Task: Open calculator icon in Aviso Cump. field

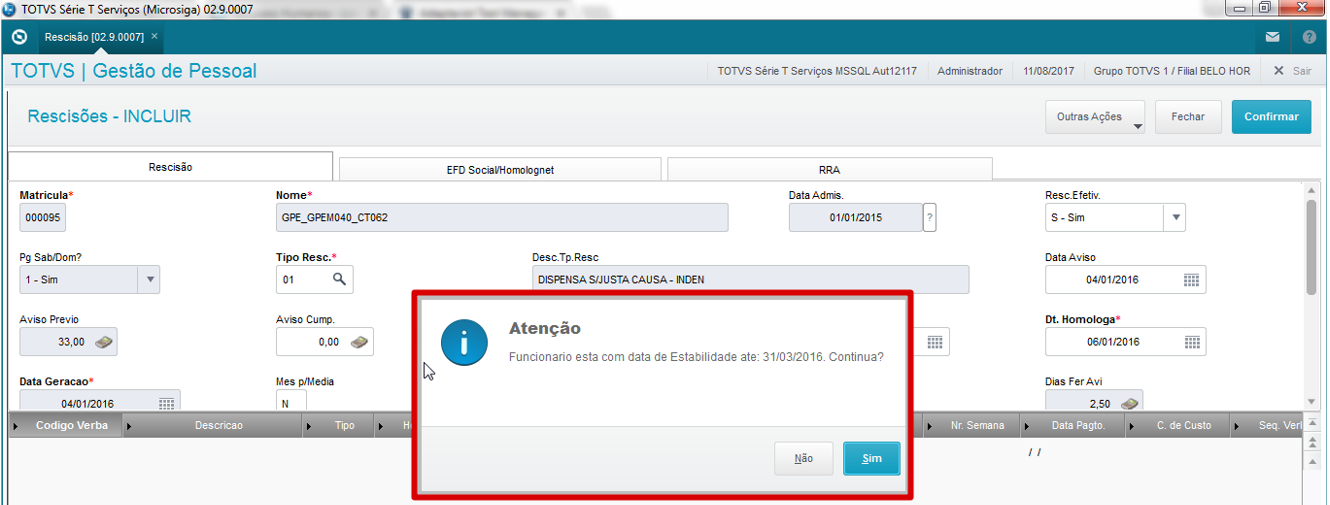Action: [x=360, y=342]
